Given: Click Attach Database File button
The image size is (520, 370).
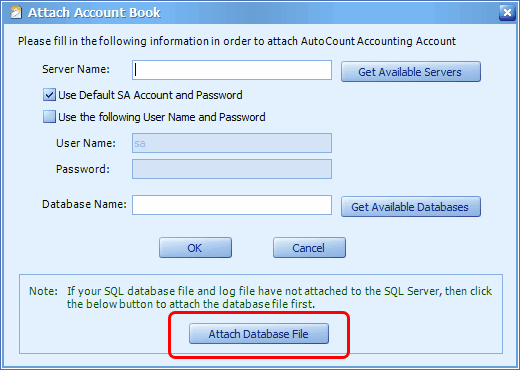Looking at the screenshot, I should pos(259,334).
